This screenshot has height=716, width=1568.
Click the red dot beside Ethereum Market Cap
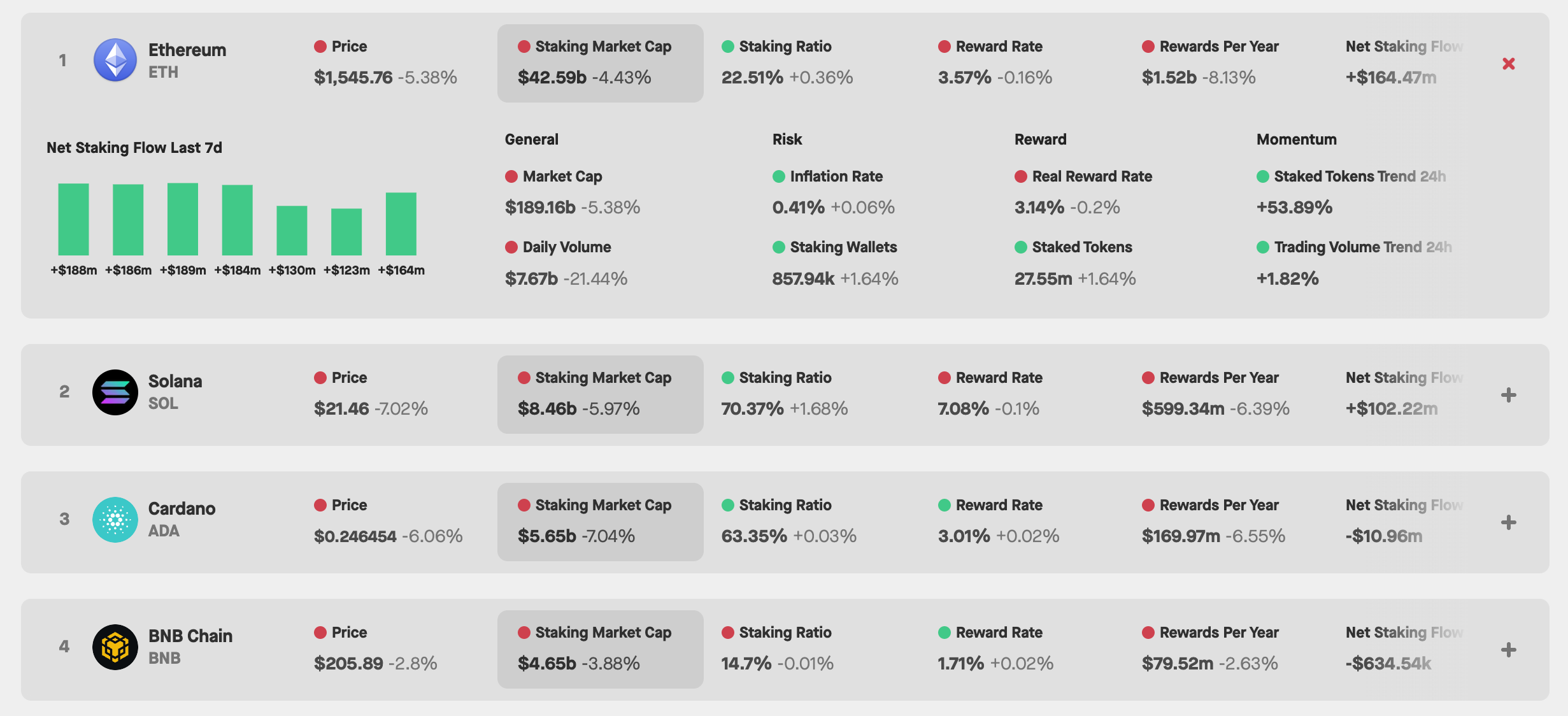point(511,176)
